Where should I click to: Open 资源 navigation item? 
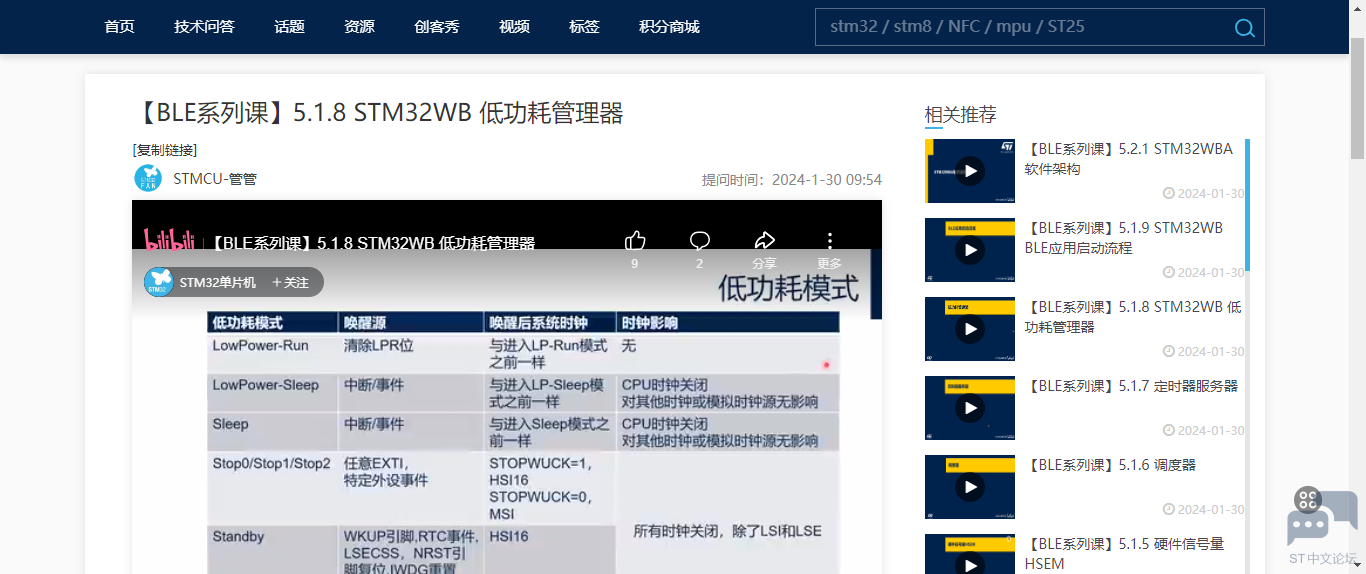tap(359, 27)
